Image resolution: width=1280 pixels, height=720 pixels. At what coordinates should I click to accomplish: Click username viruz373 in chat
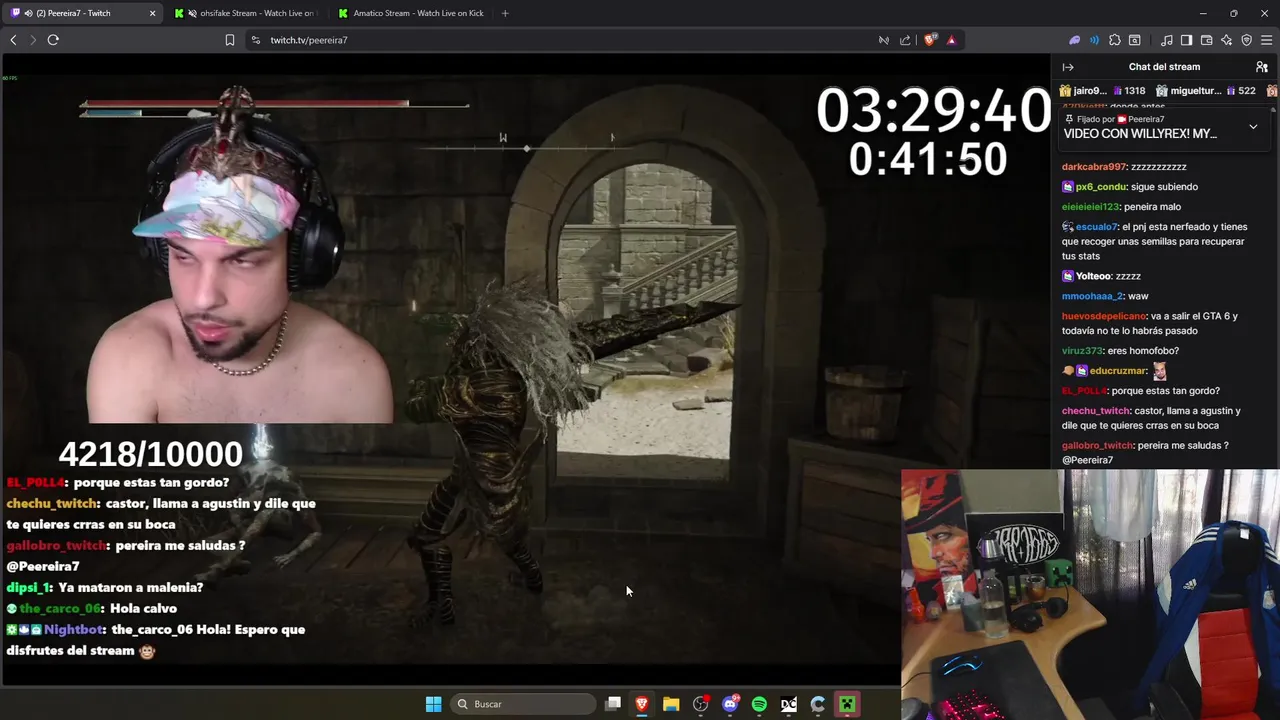[1082, 351]
